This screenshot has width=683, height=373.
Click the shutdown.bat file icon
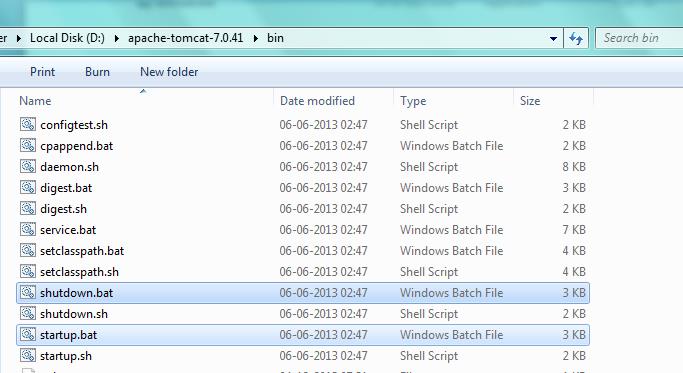point(27,292)
